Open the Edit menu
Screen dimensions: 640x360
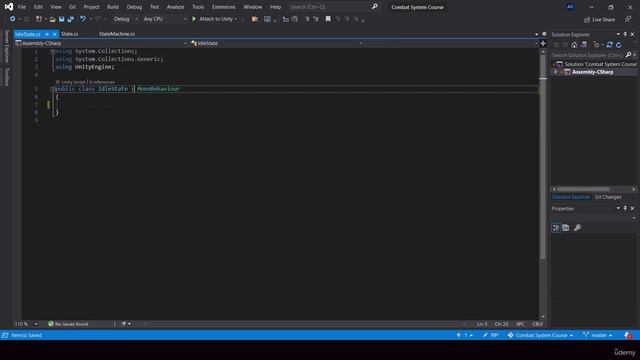(x=38, y=7)
